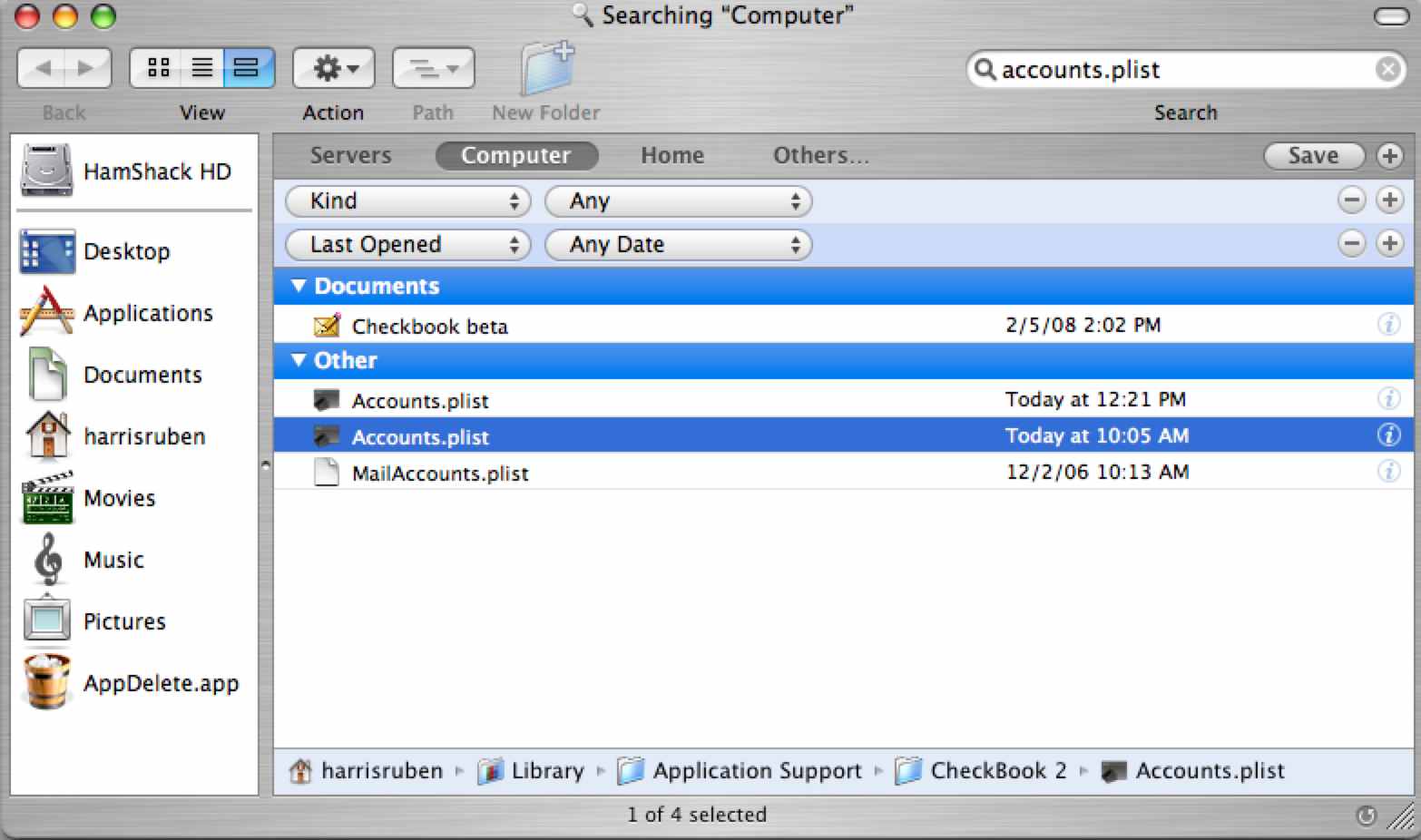Image resolution: width=1421 pixels, height=840 pixels.
Task: Select the Servers search scope
Action: click(350, 155)
